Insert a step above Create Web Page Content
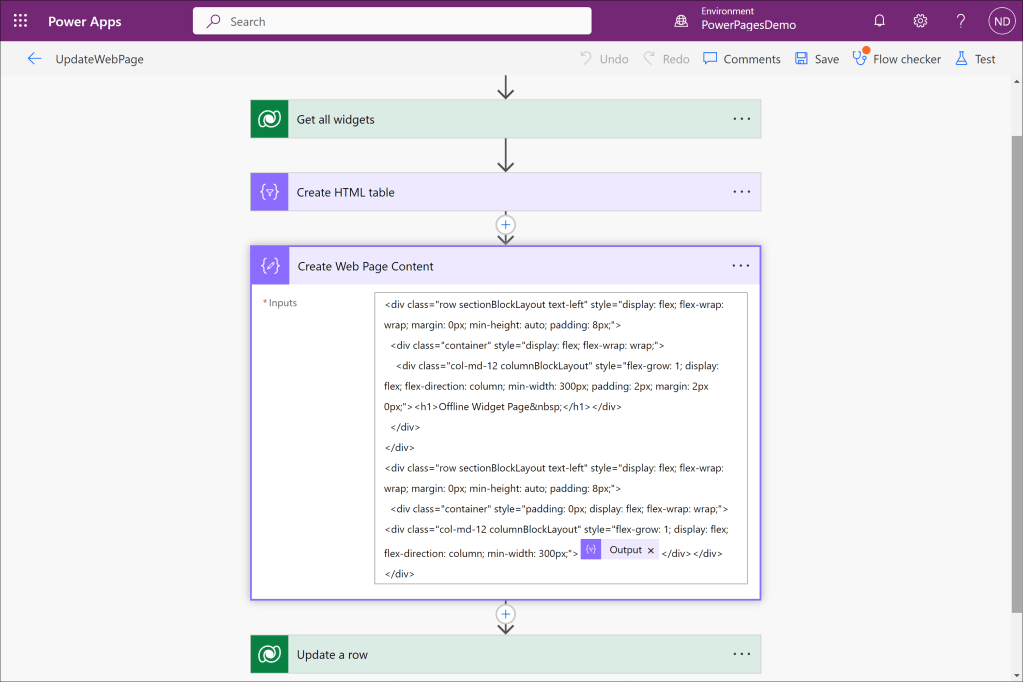Image resolution: width=1023 pixels, height=682 pixels. (x=506, y=225)
